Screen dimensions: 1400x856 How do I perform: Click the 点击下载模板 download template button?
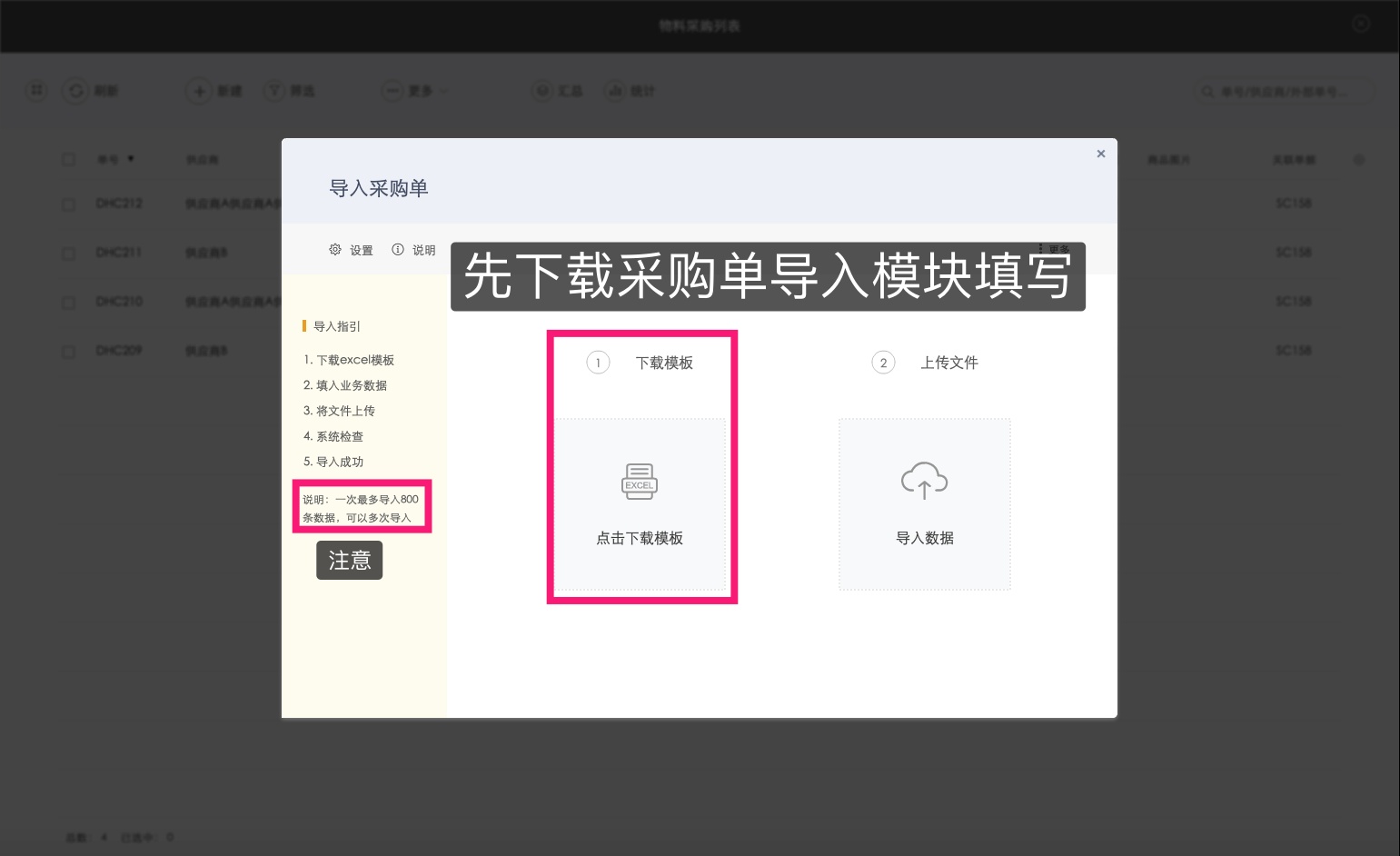[640, 537]
